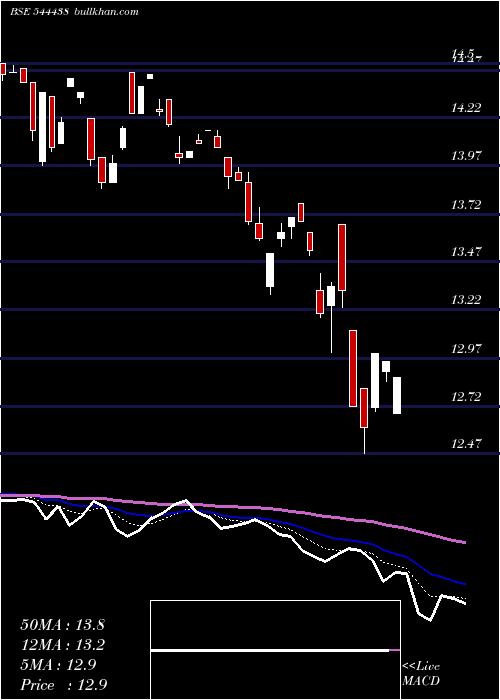The width and height of the screenshot is (500, 700).
Task: Click the BSE 544488 bullkhan.com title text
Action: click(x=74, y=12)
